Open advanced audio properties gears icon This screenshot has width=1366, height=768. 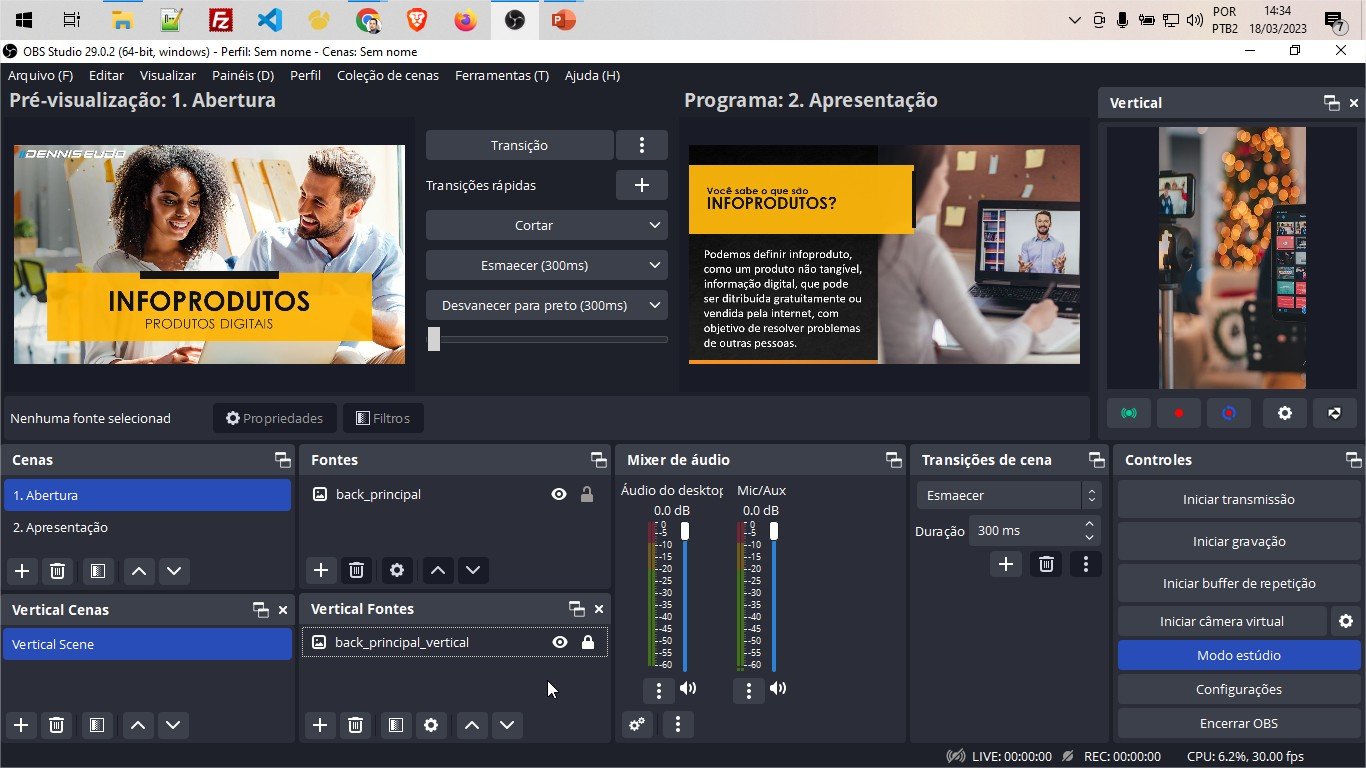pos(637,725)
